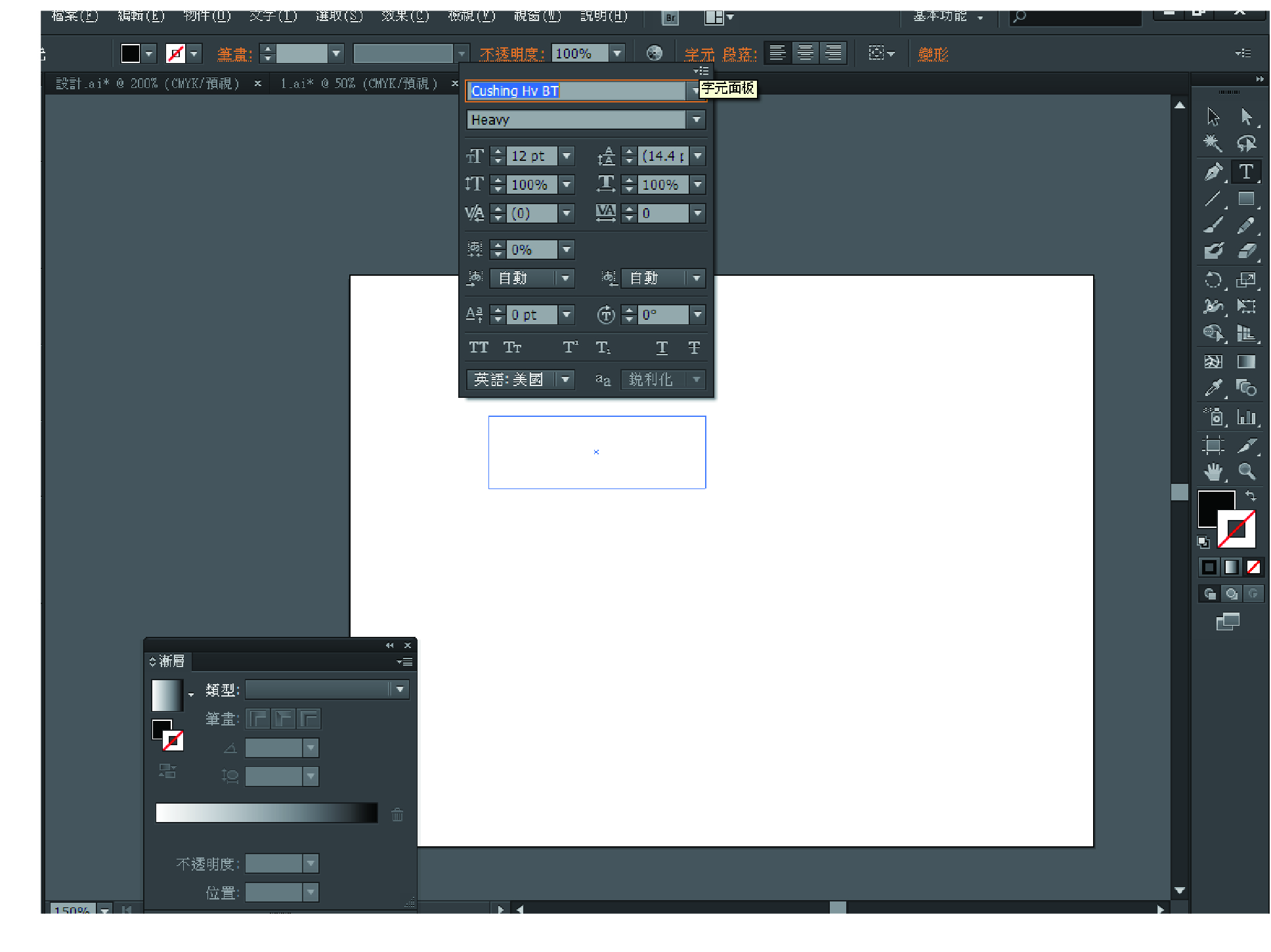Select the Shape Builder tool
Screen dimensions: 1271x952
coord(1213,334)
